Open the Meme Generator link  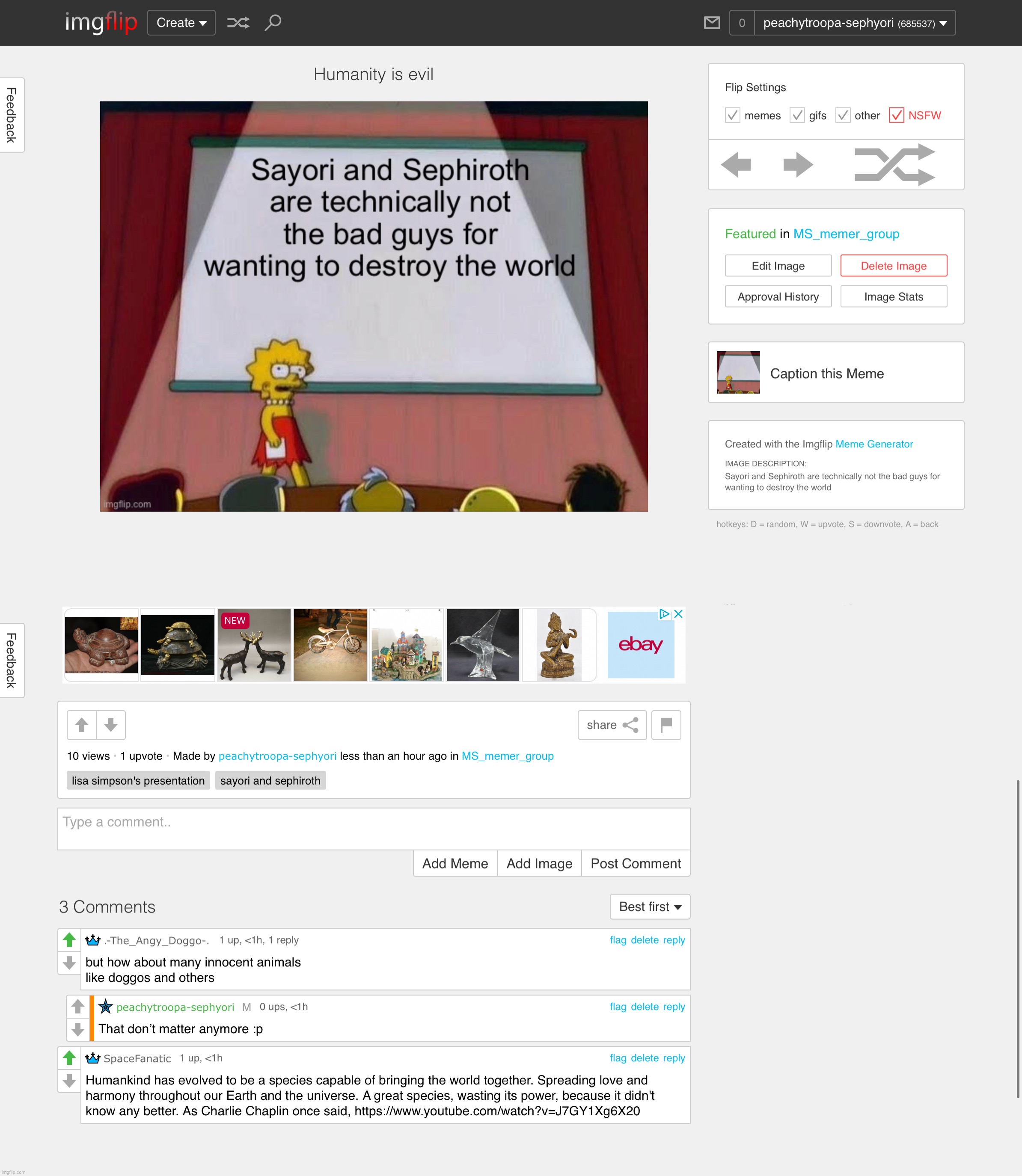click(874, 444)
